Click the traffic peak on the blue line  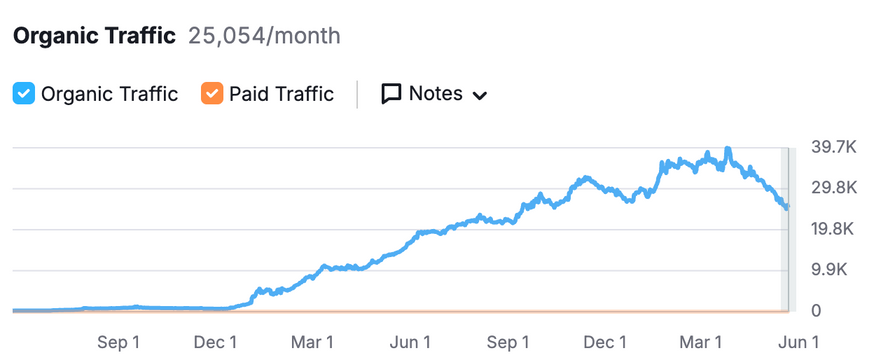pyautogui.click(x=727, y=149)
